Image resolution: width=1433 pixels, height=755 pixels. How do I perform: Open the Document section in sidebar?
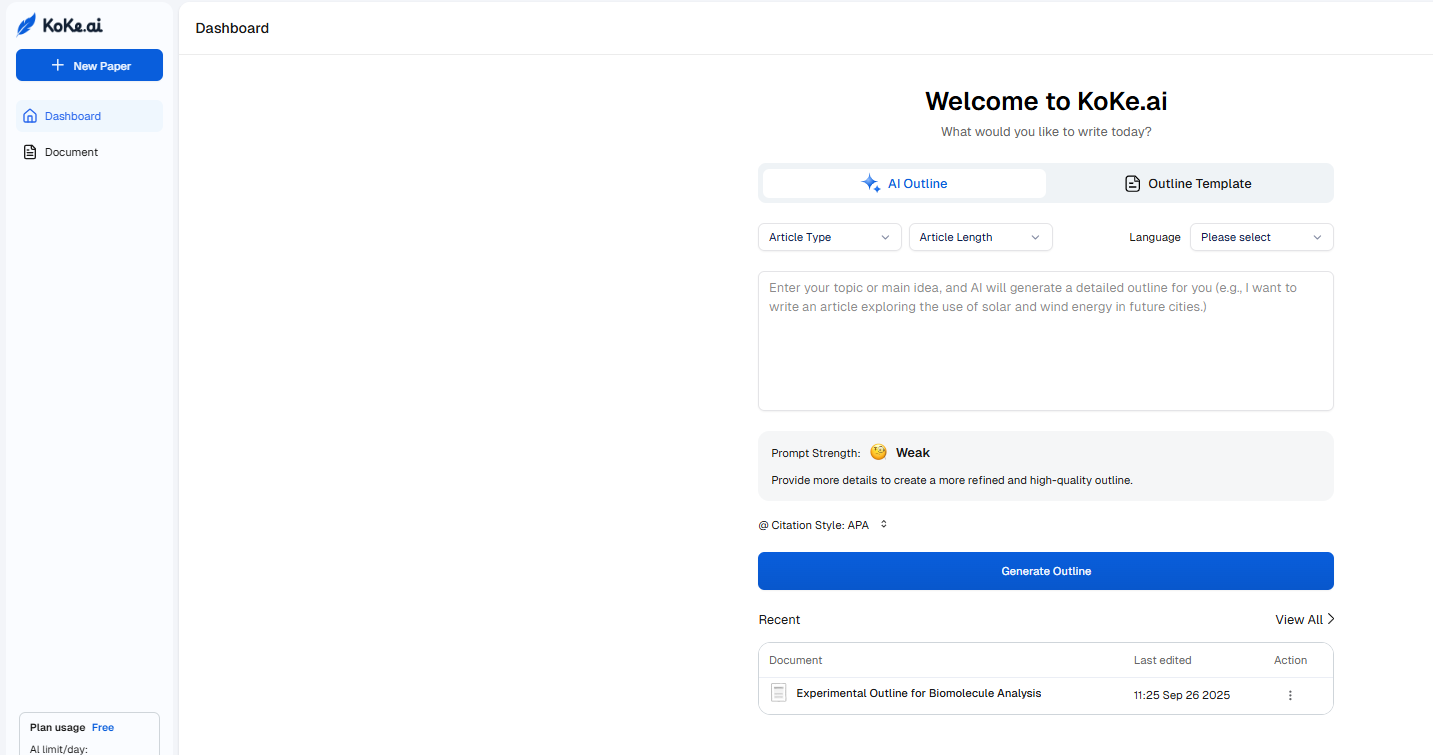tap(89, 152)
